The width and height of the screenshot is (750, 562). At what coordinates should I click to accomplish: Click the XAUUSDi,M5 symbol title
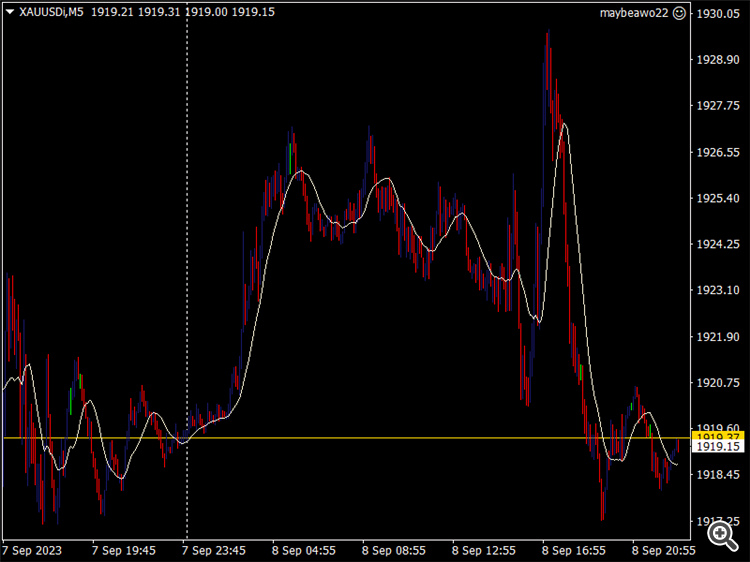point(52,12)
